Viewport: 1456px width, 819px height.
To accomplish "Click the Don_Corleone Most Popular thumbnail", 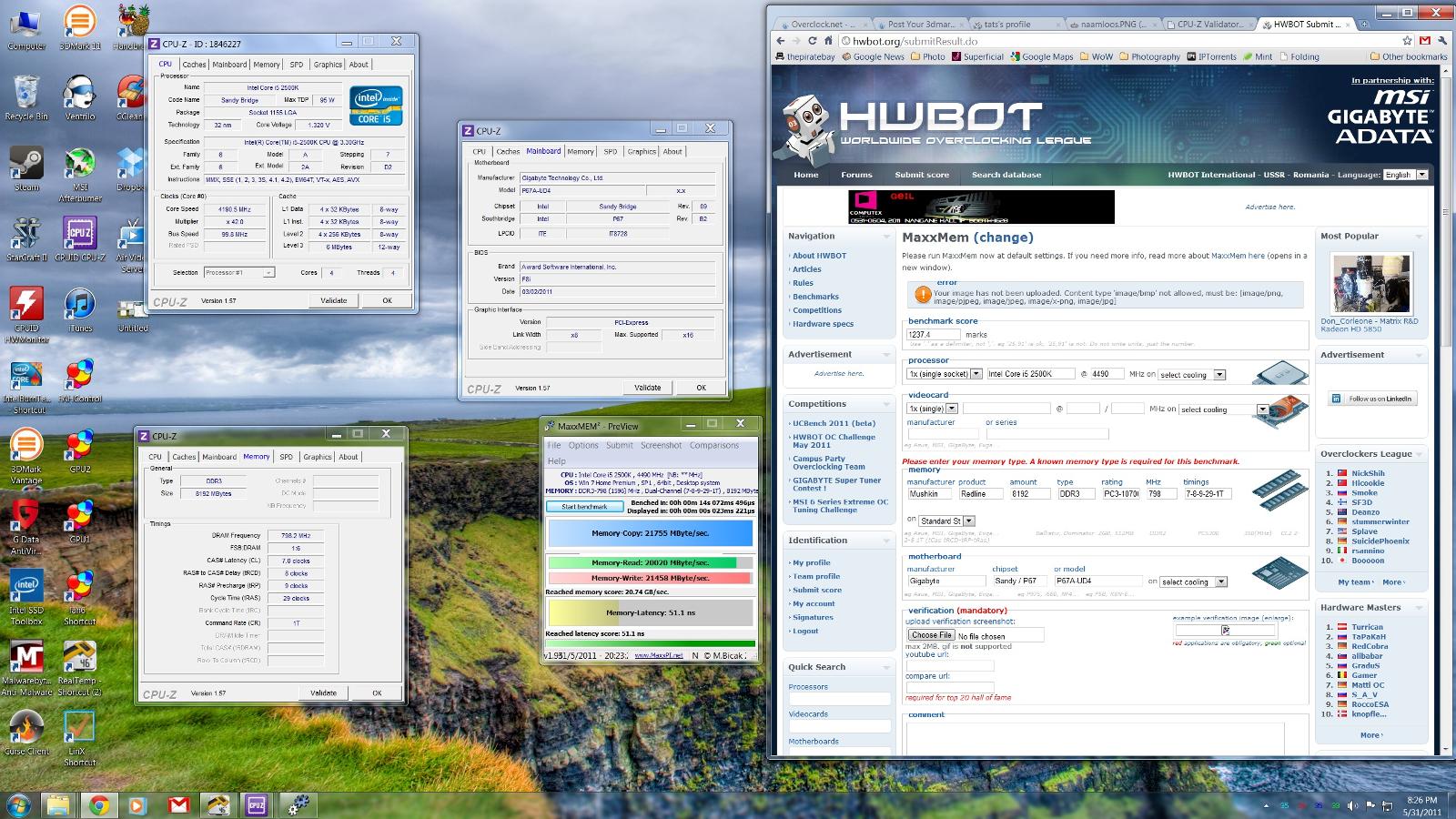I will click(1370, 284).
